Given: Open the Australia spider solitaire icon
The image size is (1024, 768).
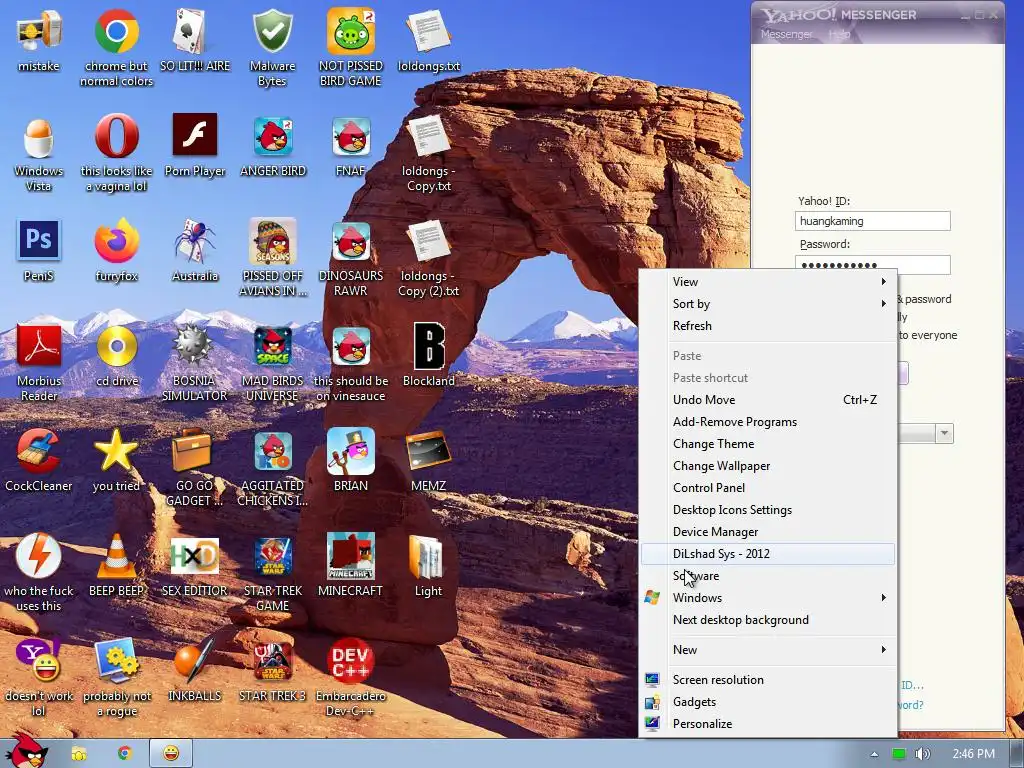Looking at the screenshot, I should click(x=195, y=241).
